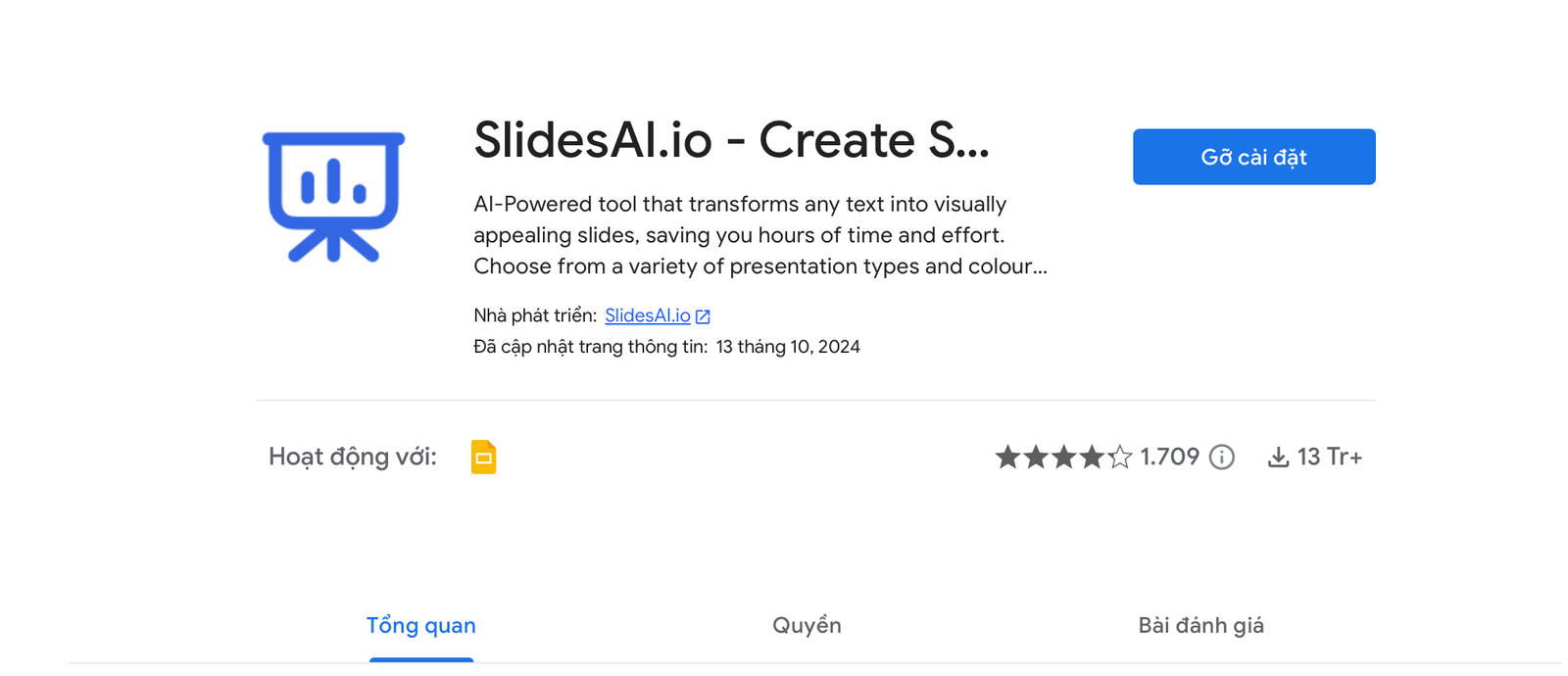This screenshot has height=676, width=1568.
Task: Open developer page via external link icon
Action: tap(704, 315)
